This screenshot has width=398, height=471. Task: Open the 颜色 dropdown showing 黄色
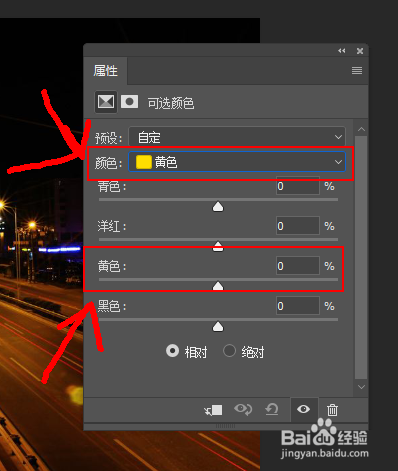coord(237,162)
